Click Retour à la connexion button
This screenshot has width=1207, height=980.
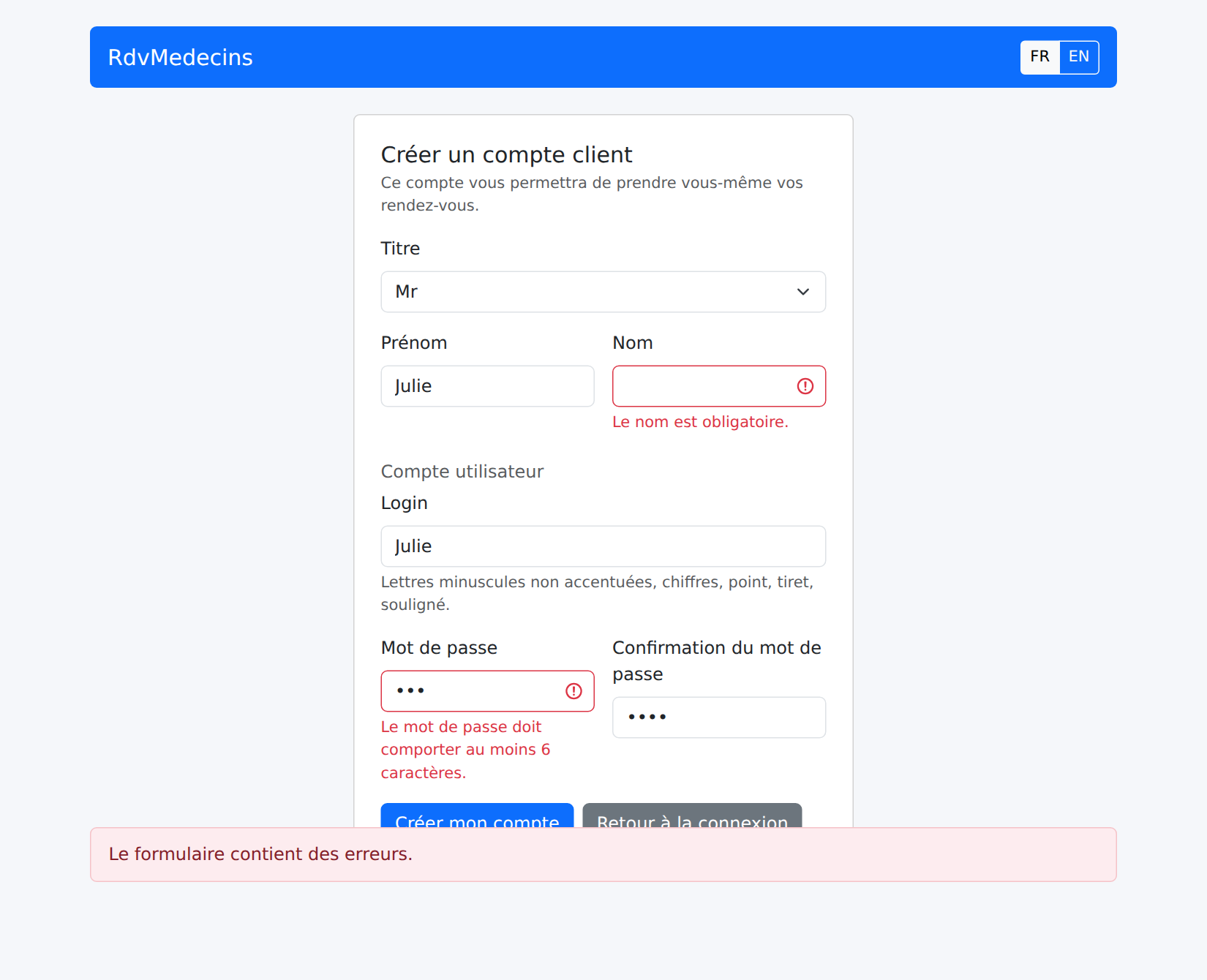click(692, 815)
